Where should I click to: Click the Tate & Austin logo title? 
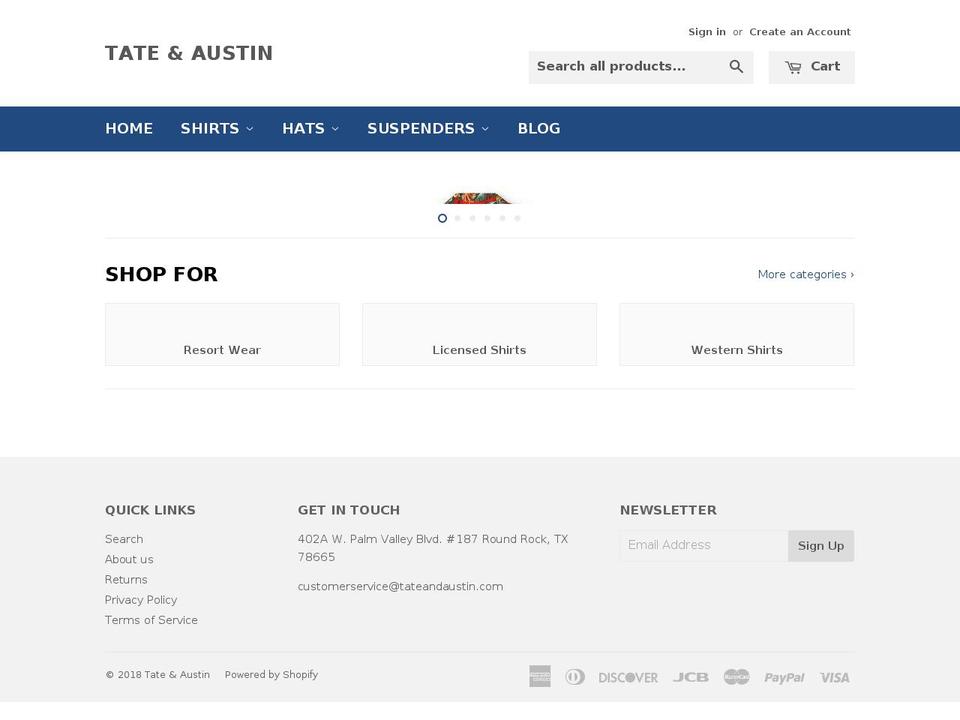pos(189,53)
